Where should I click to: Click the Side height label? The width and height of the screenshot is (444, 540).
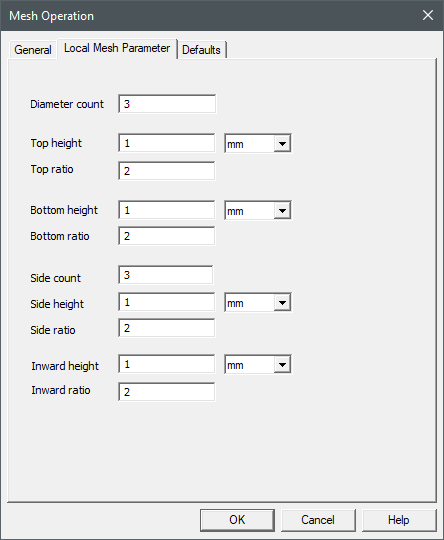click(57, 304)
